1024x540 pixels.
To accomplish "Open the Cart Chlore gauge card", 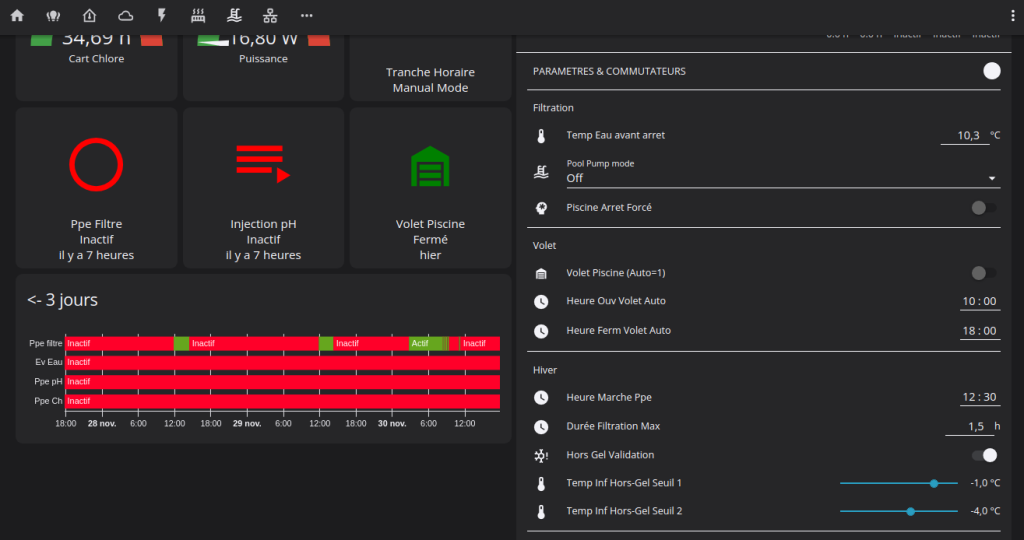I will coord(96,66).
